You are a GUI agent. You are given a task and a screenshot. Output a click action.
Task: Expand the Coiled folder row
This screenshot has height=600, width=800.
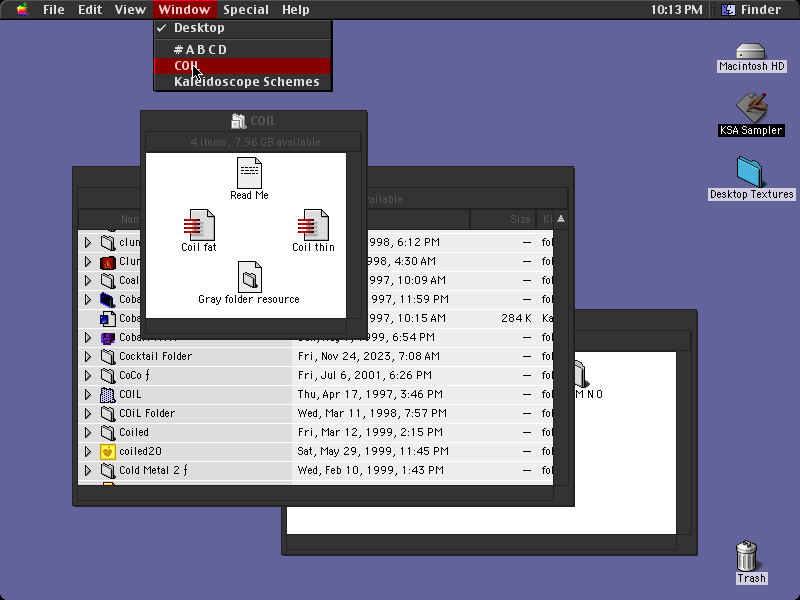[88, 432]
